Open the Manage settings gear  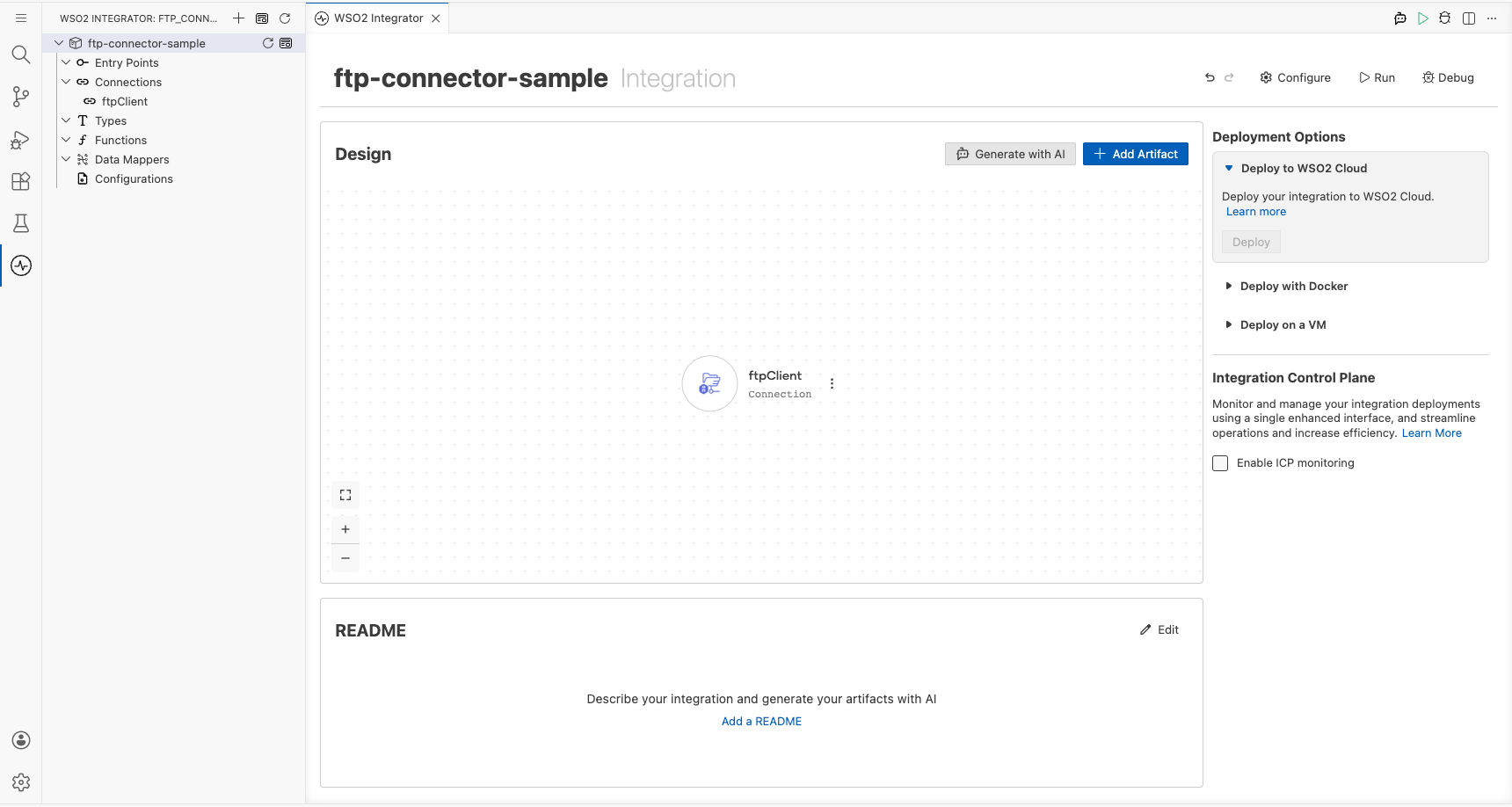pyautogui.click(x=21, y=782)
